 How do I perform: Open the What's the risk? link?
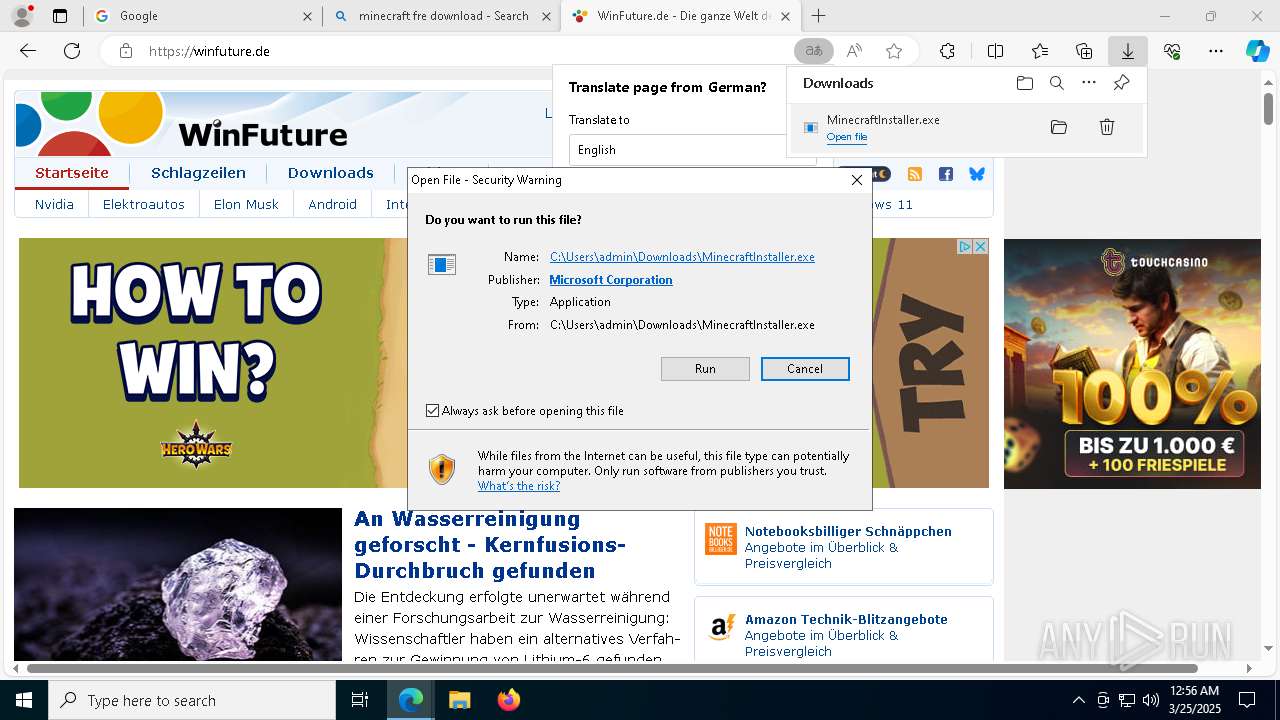pos(519,486)
